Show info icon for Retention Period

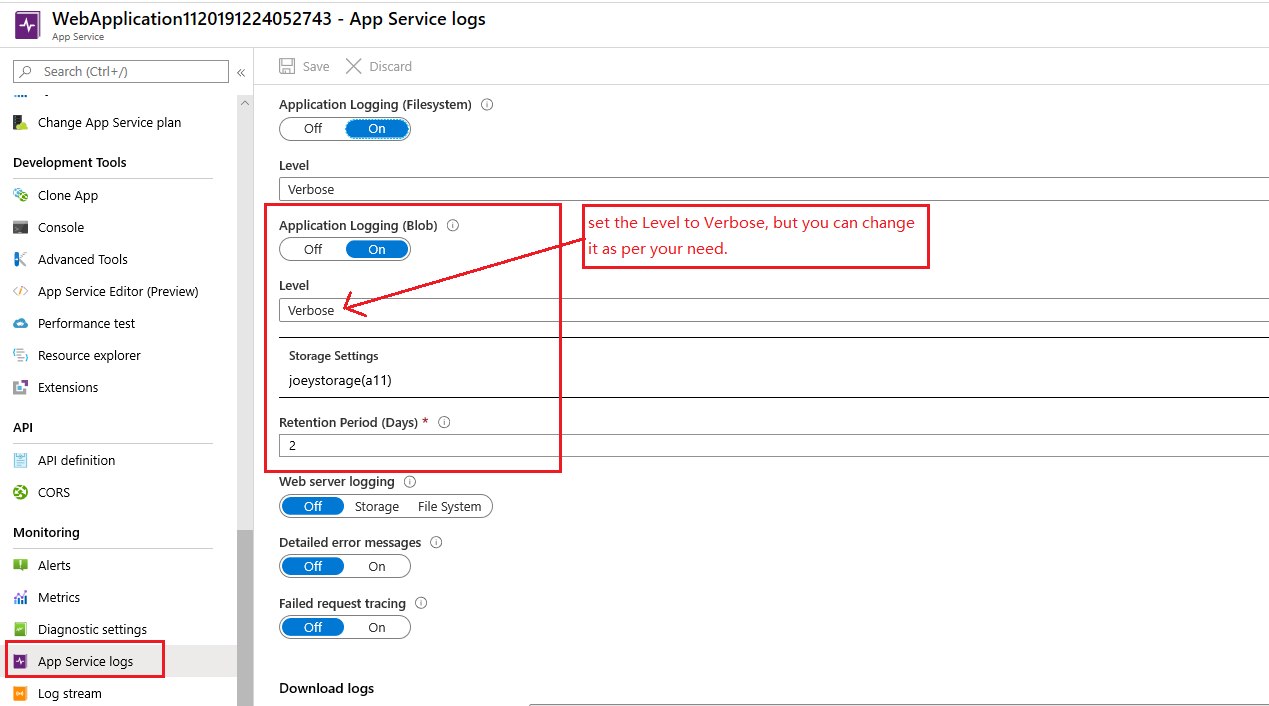[x=444, y=422]
